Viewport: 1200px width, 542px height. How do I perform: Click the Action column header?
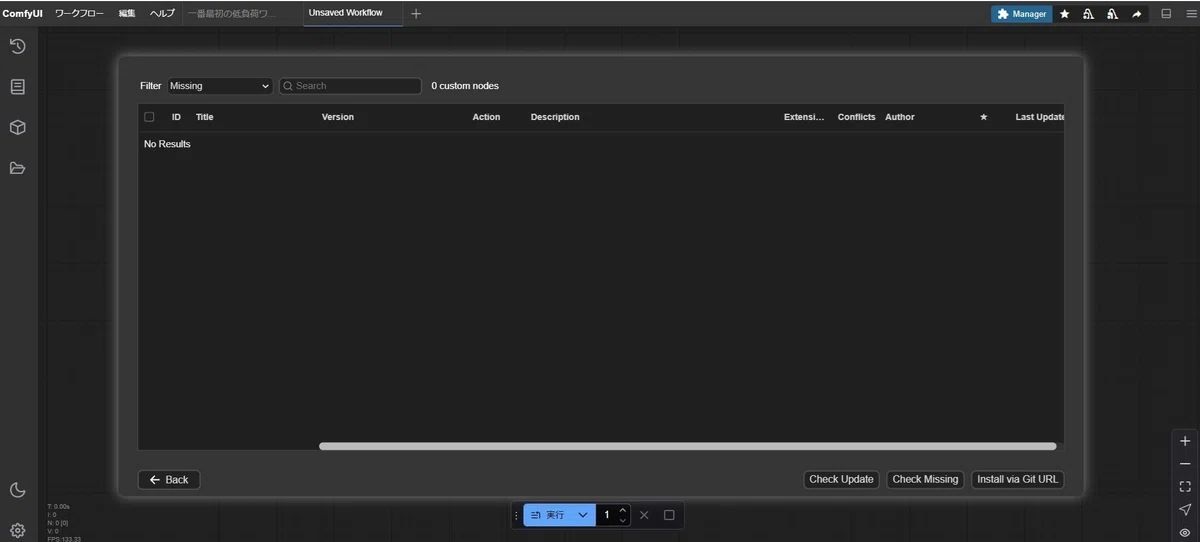tap(486, 117)
